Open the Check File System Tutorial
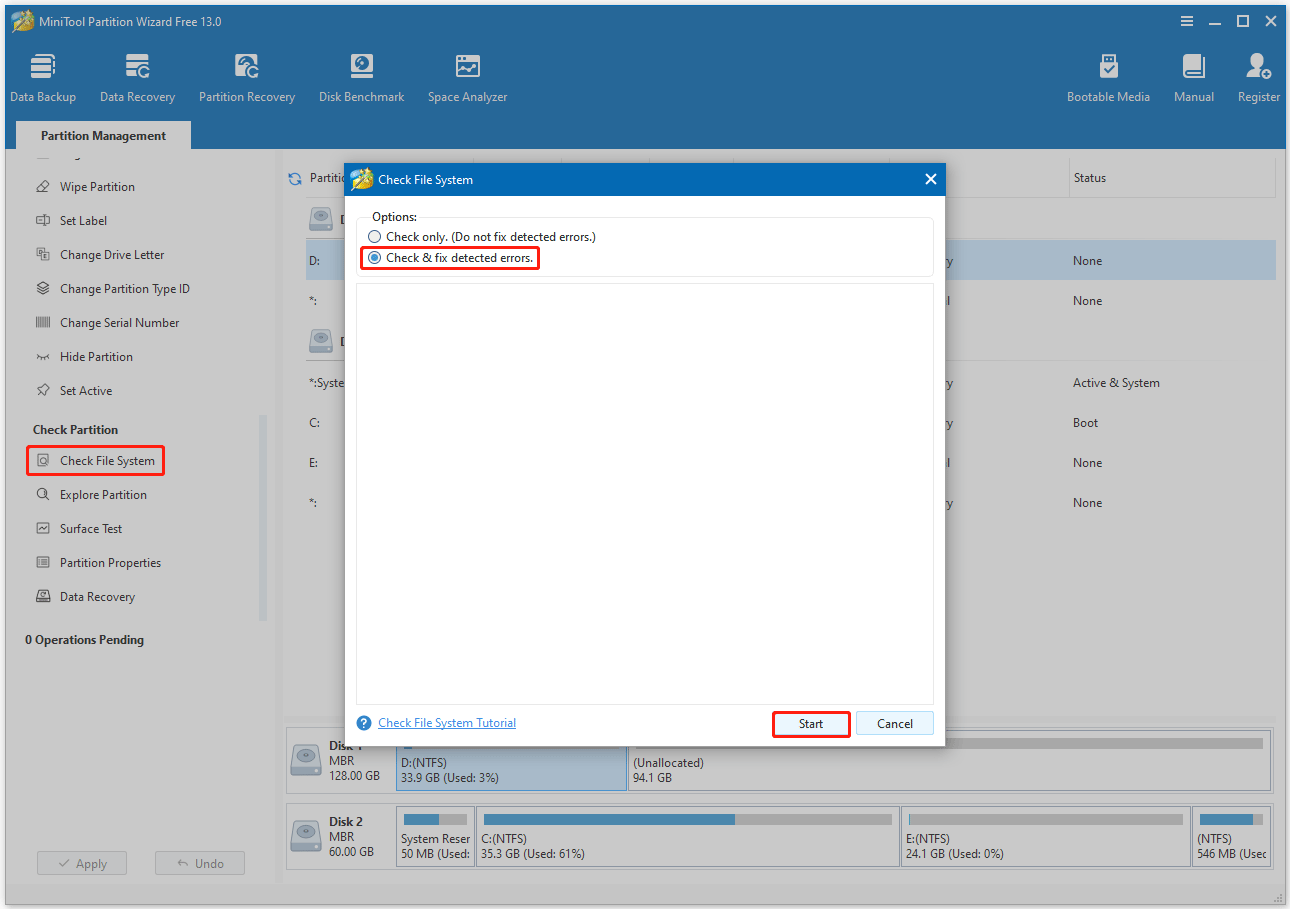This screenshot has width=1290, height=909. (x=447, y=722)
